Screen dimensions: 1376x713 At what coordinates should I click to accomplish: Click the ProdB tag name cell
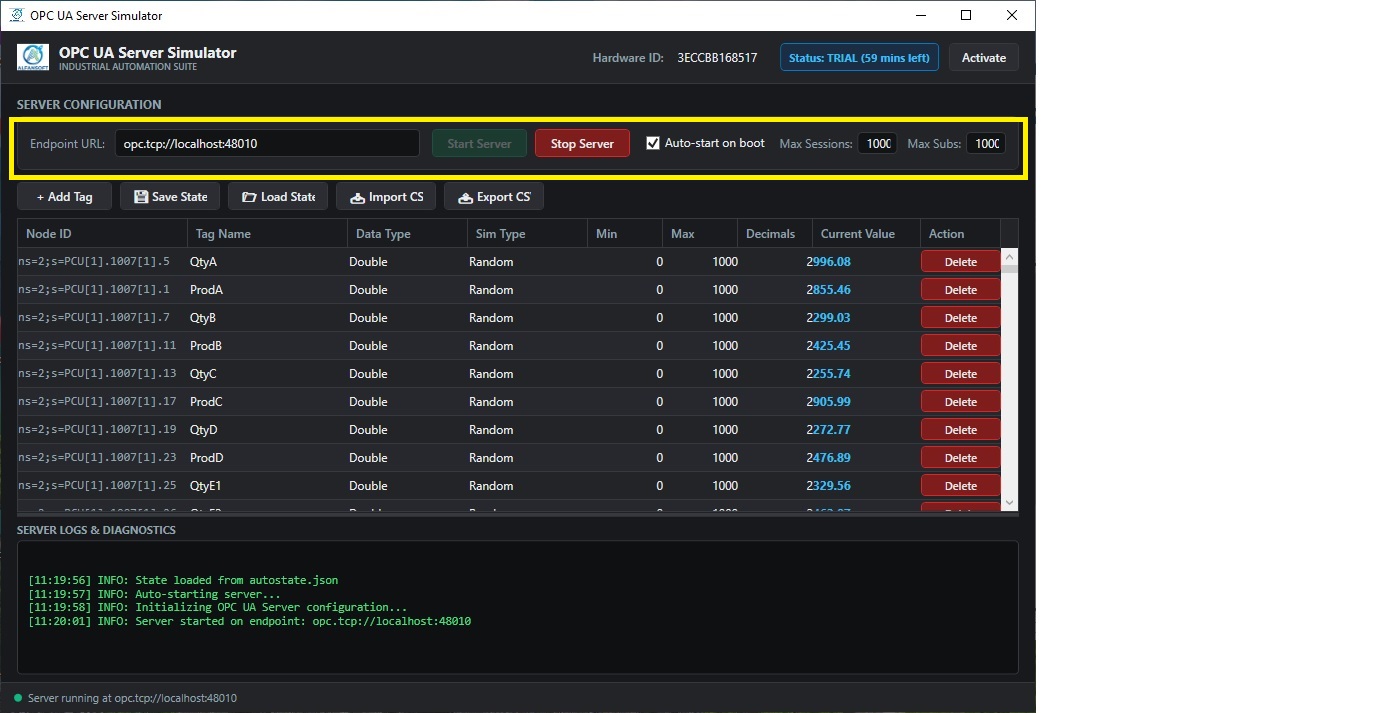(206, 346)
